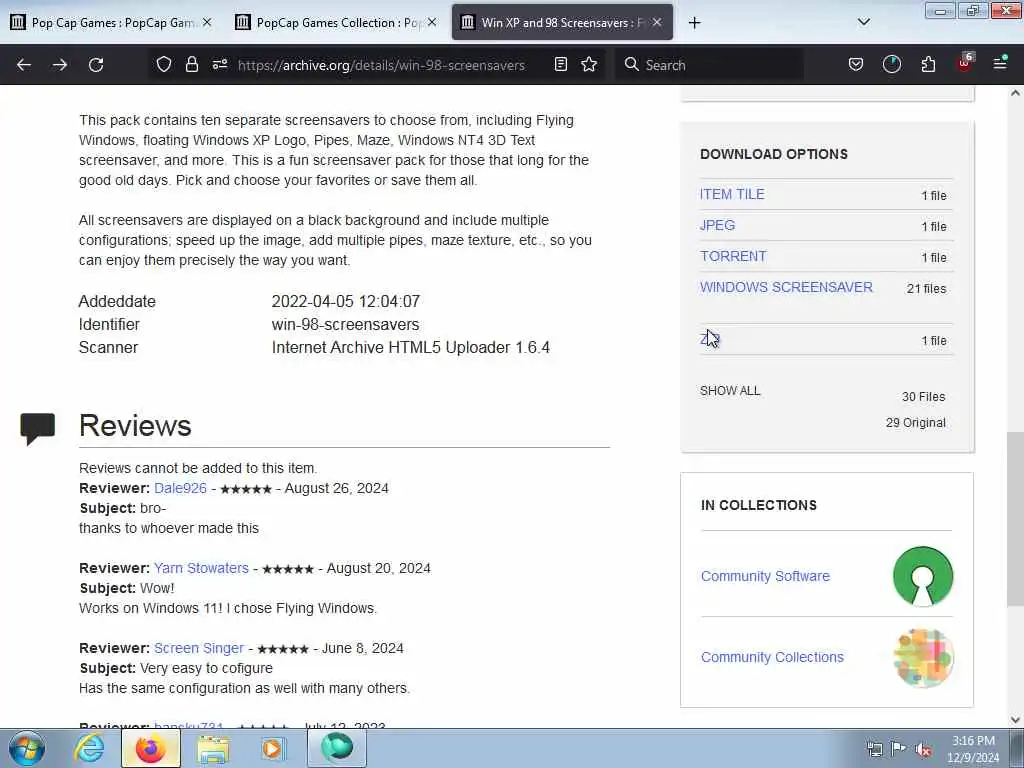The width and height of the screenshot is (1024, 768).
Task: Open Windows Explorer folder from taskbar
Action: point(213,749)
